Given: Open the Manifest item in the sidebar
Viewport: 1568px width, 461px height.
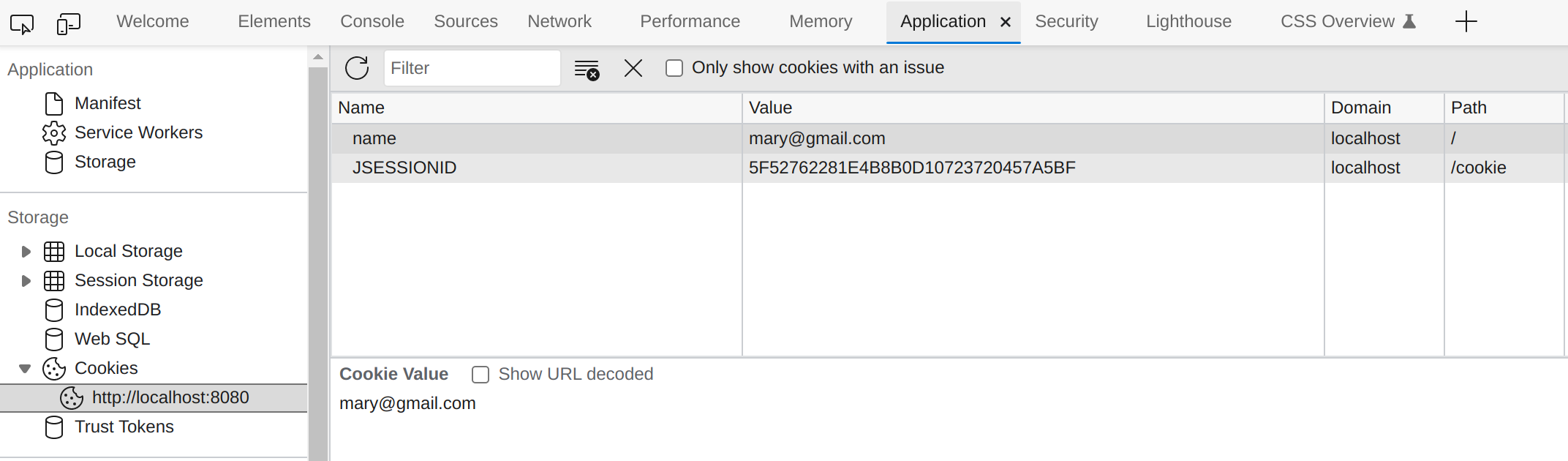Looking at the screenshot, I should (x=108, y=104).
